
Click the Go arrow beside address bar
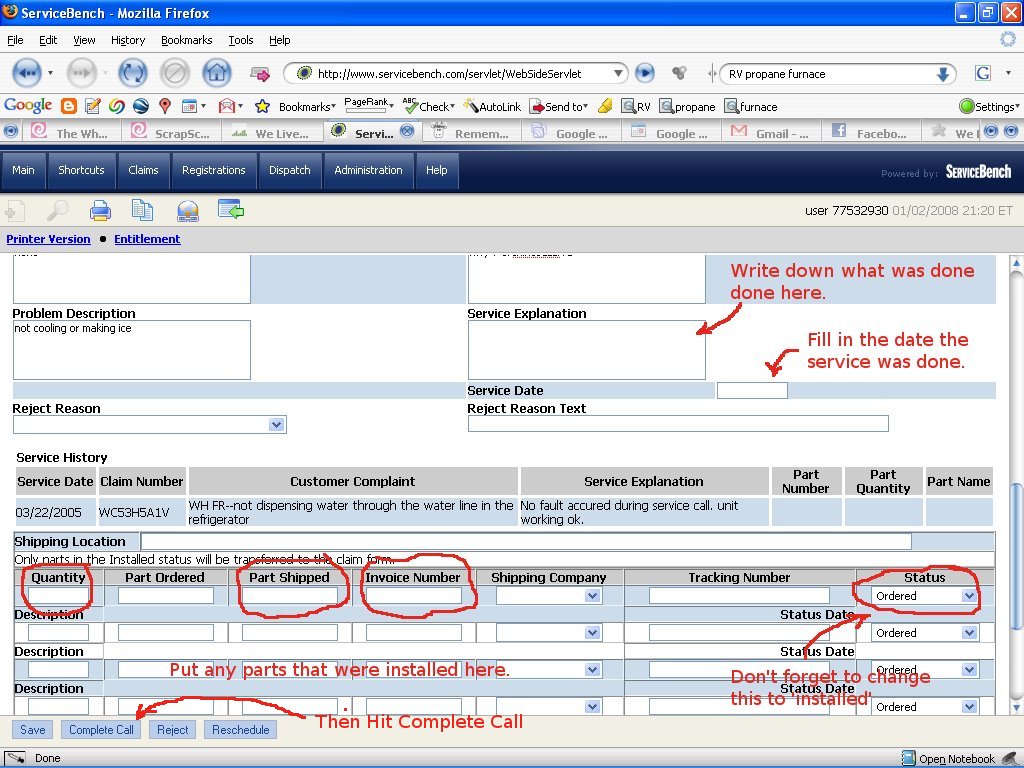(x=645, y=73)
